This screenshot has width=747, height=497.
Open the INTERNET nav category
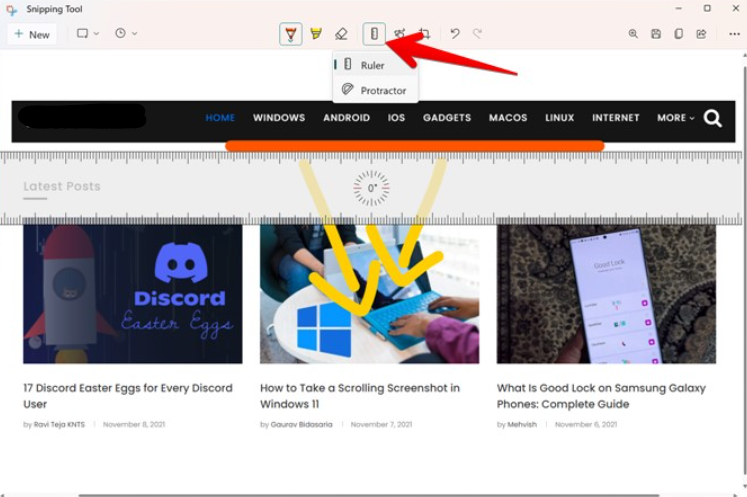point(616,118)
